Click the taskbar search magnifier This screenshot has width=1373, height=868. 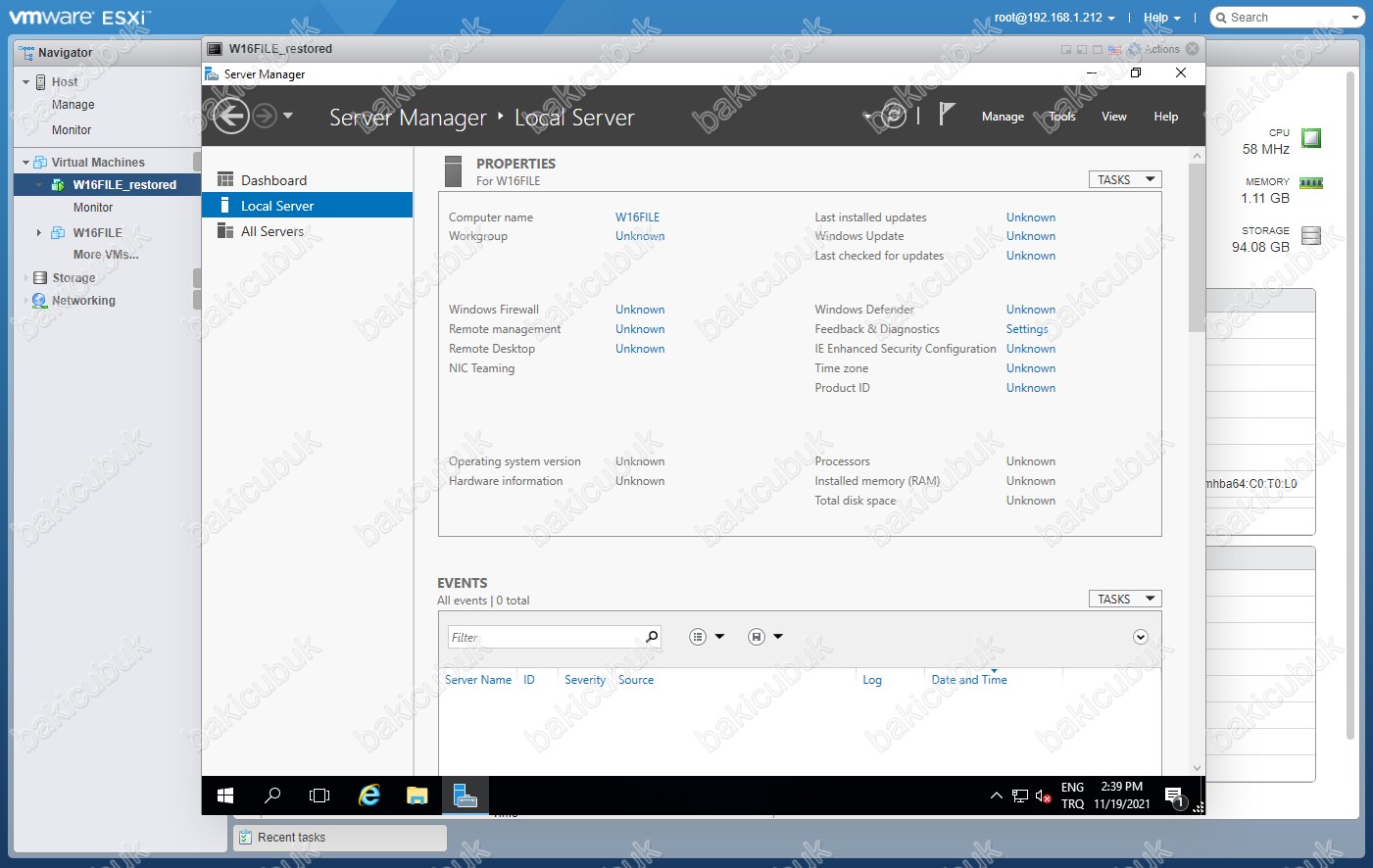point(272,796)
